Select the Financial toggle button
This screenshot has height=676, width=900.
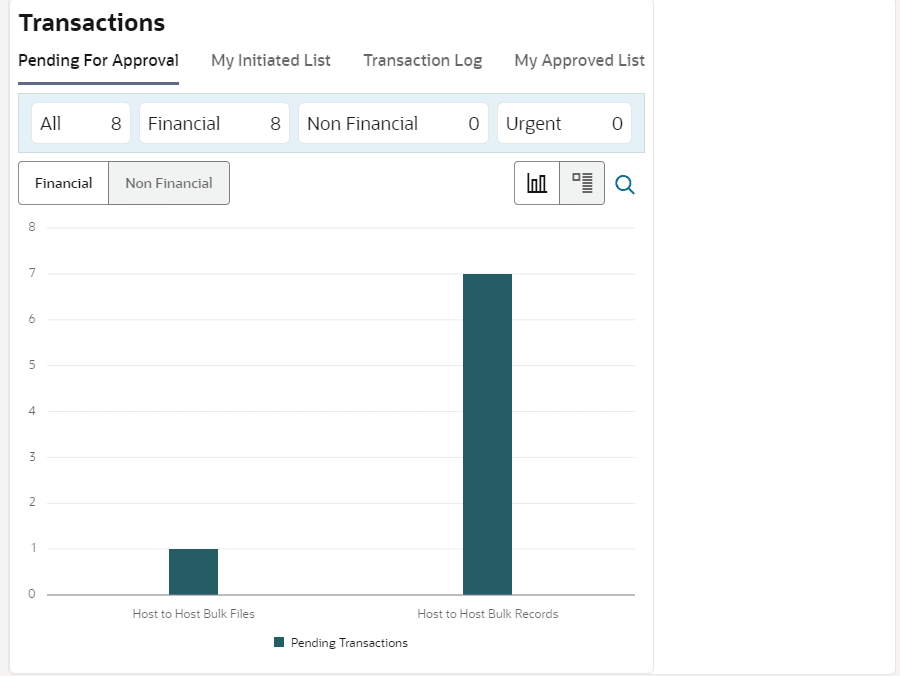[x=64, y=183]
